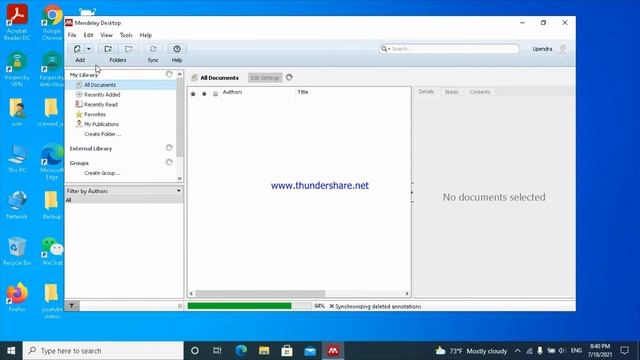Image resolution: width=640 pixels, height=360 pixels.
Task: Open the Edit menu
Action: tap(88, 35)
